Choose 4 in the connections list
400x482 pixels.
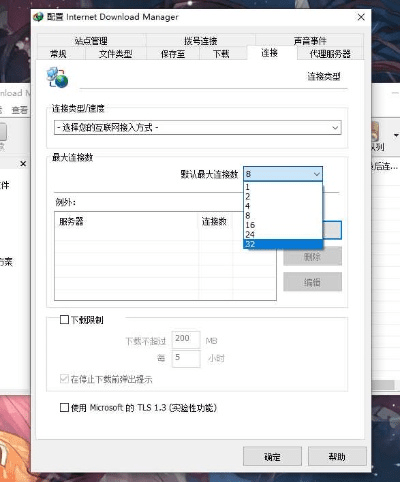click(283, 206)
